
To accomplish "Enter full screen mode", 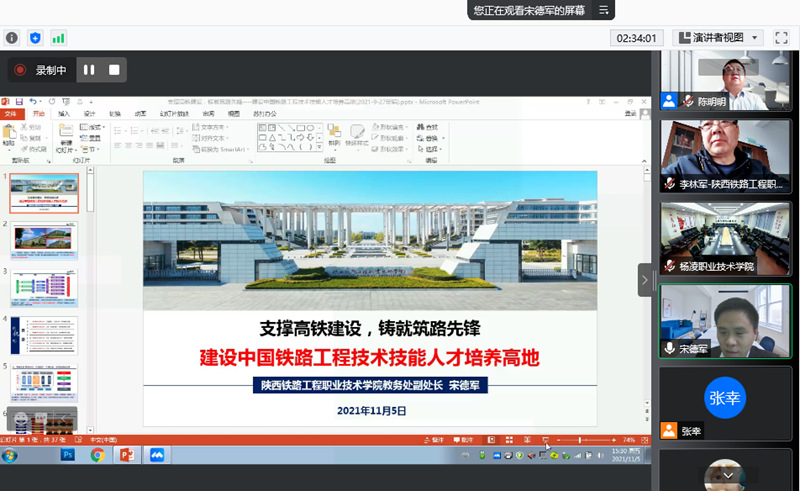I will 781,38.
